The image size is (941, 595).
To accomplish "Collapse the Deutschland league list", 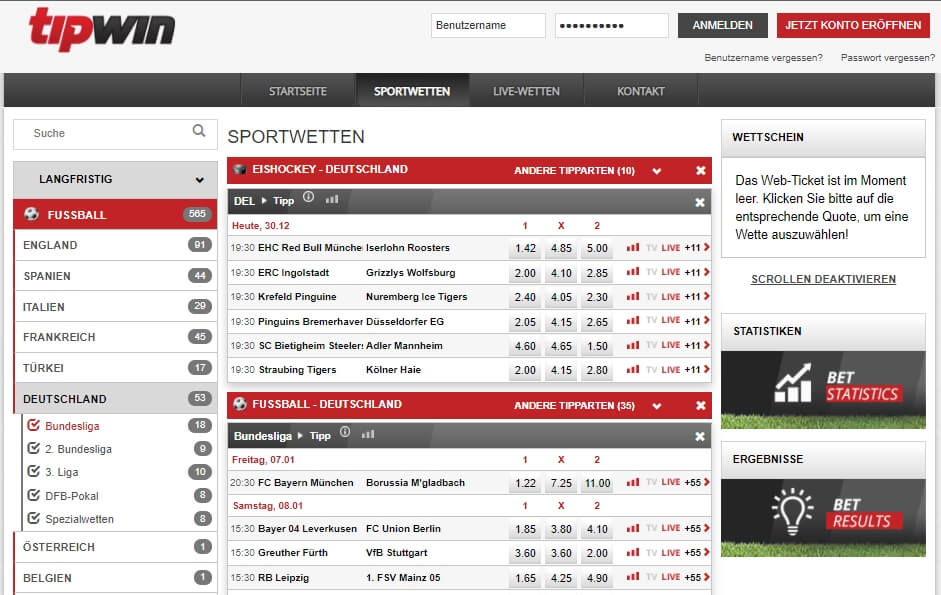I will tap(115, 399).
